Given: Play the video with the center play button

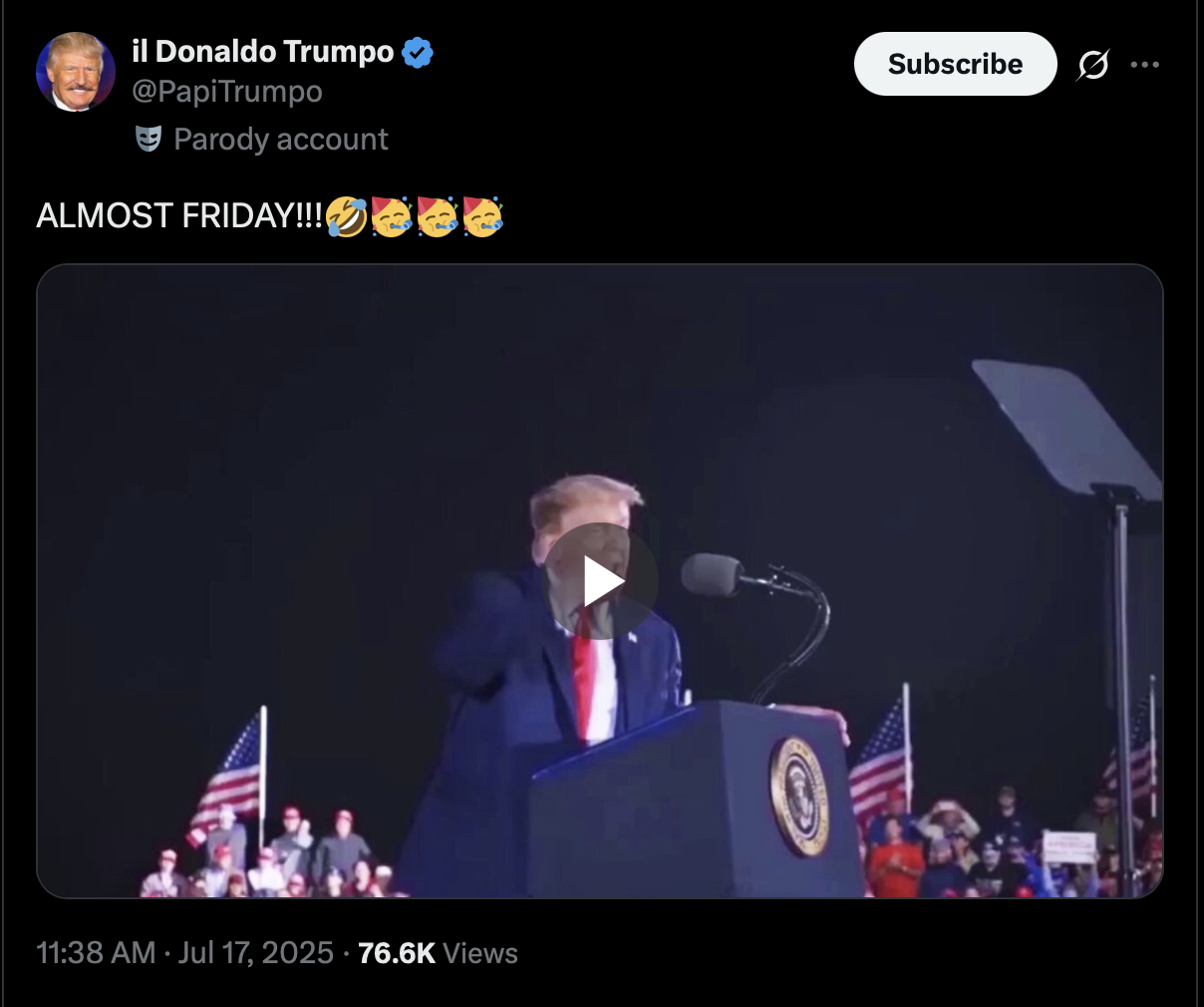Looking at the screenshot, I should [601, 581].
